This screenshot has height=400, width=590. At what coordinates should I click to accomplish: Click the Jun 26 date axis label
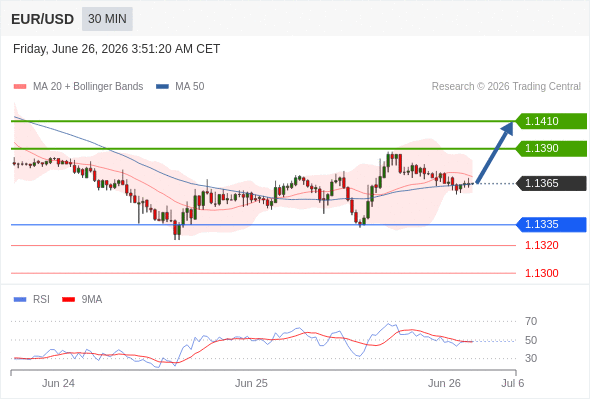click(444, 383)
